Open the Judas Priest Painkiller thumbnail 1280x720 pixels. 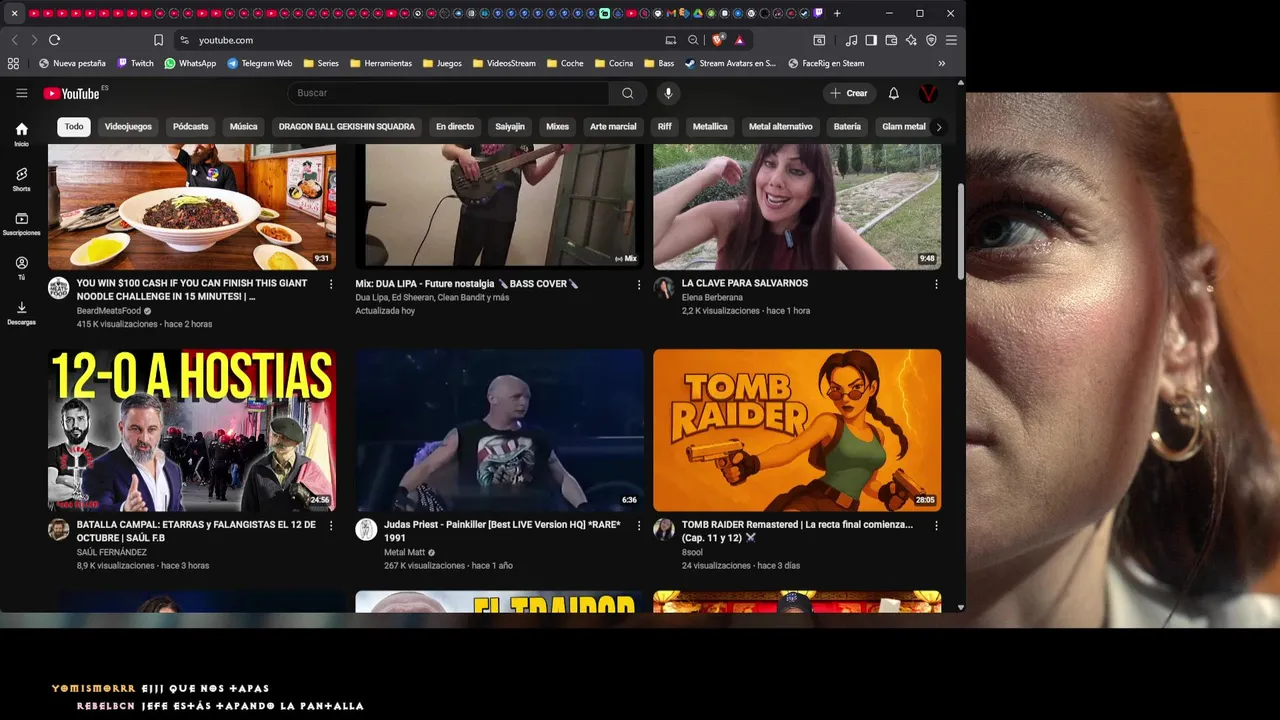[499, 430]
